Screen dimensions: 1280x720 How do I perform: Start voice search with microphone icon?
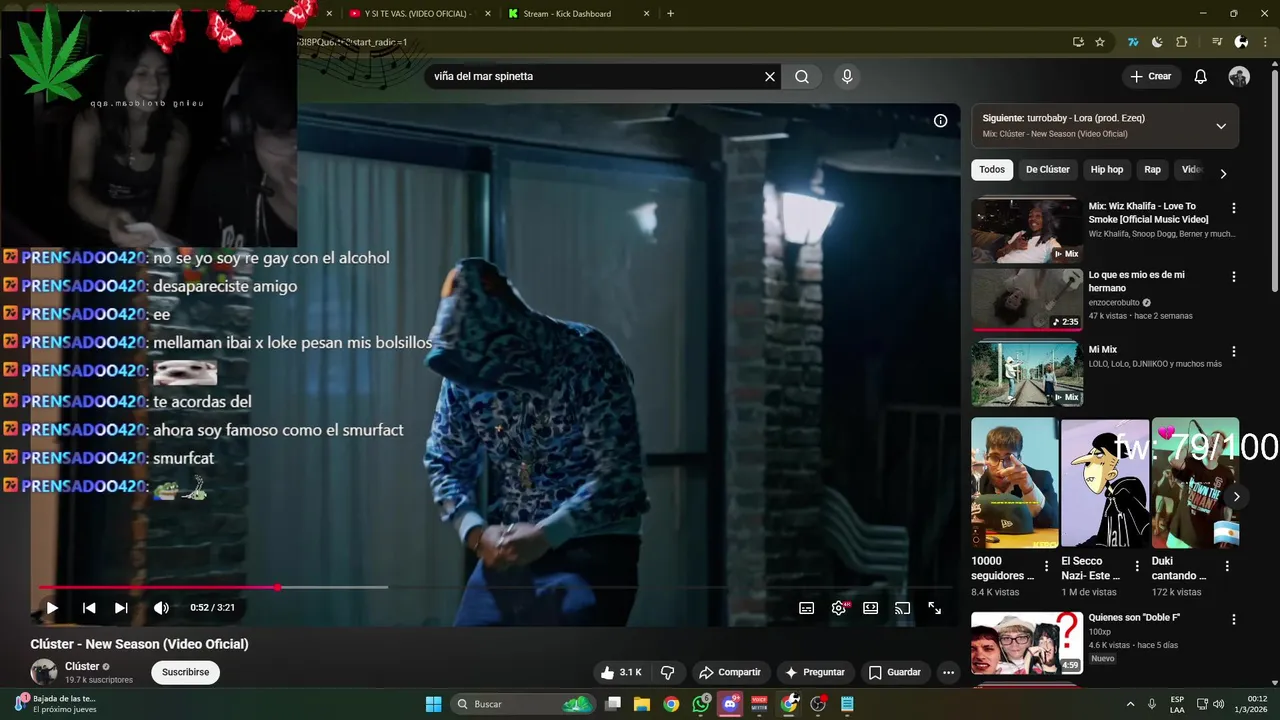coord(847,76)
